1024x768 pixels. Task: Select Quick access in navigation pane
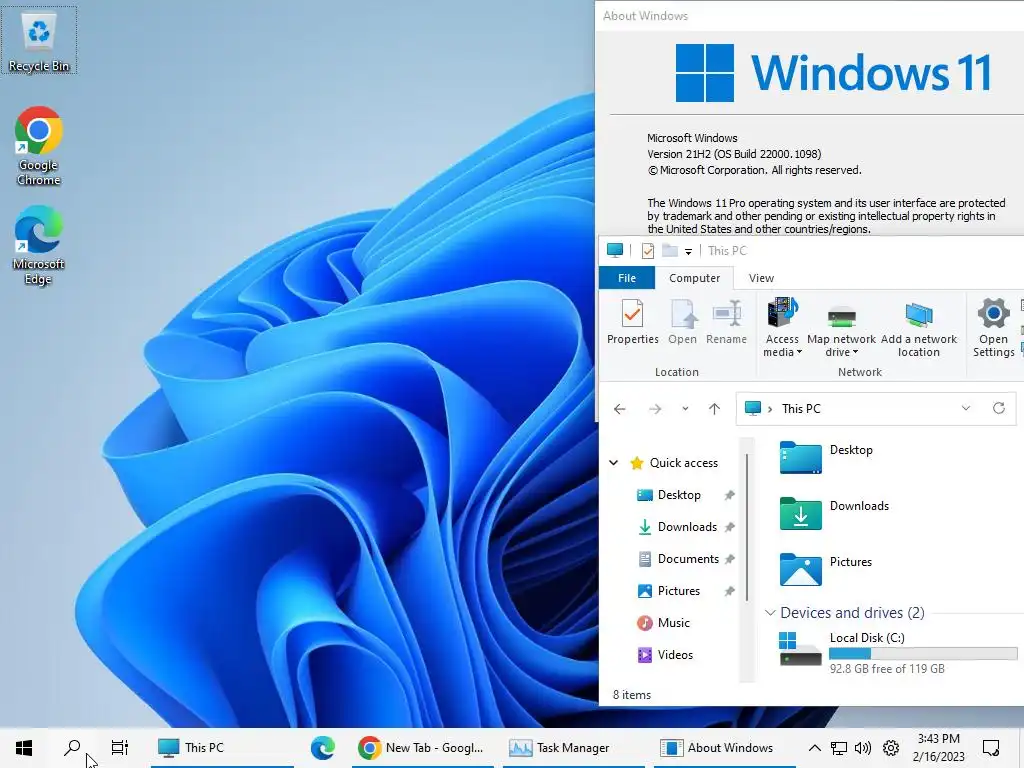coord(673,463)
